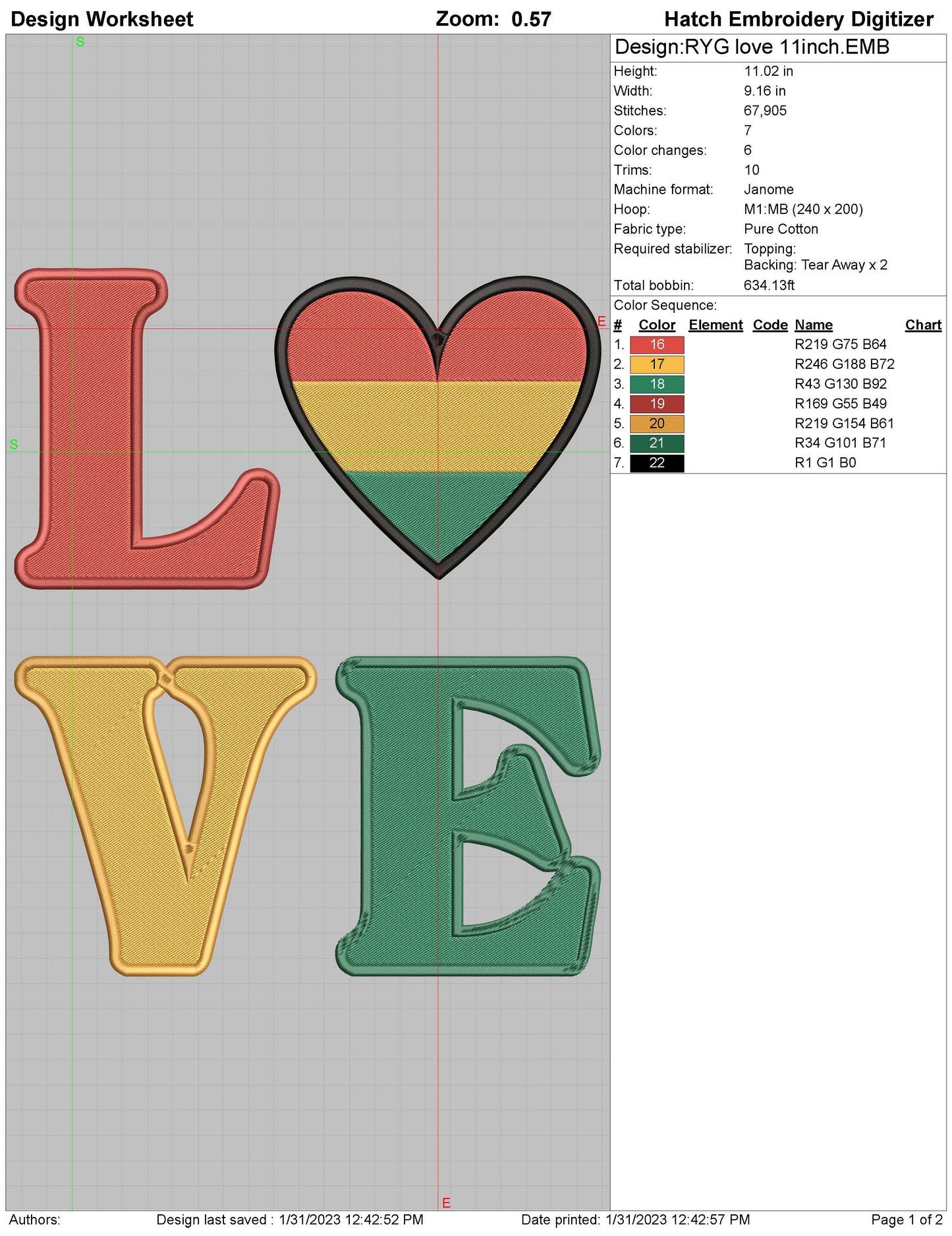The image size is (952, 1236).
Task: Click the red color swatch numbered 16
Action: pyautogui.click(x=656, y=345)
